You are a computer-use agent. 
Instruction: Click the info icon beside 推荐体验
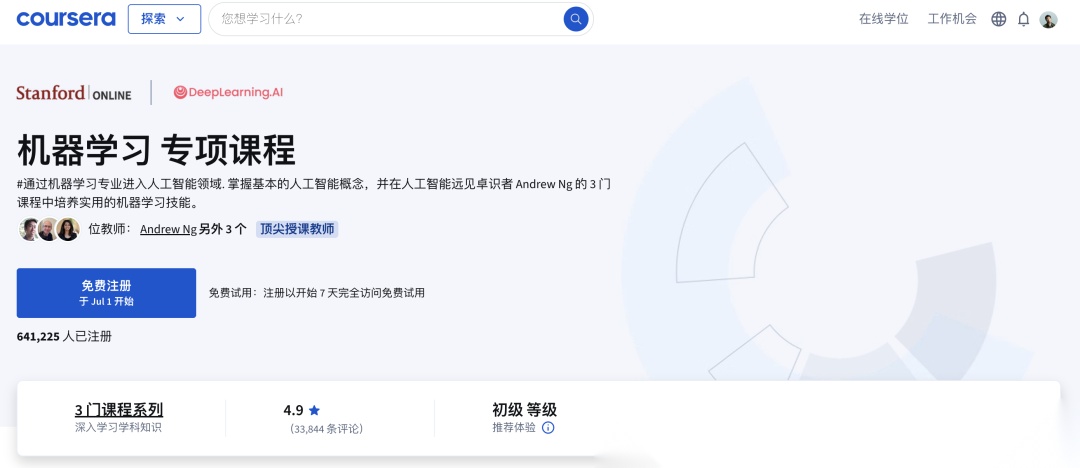548,427
